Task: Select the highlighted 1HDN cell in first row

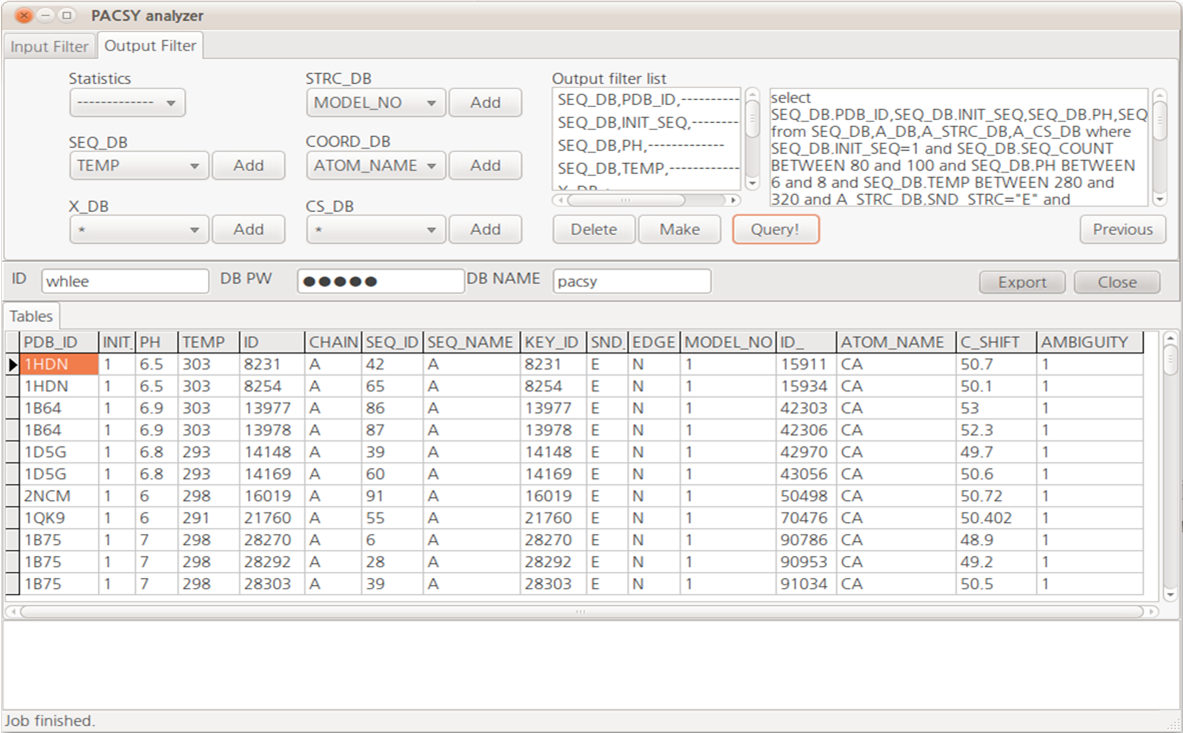Action: tap(60, 364)
